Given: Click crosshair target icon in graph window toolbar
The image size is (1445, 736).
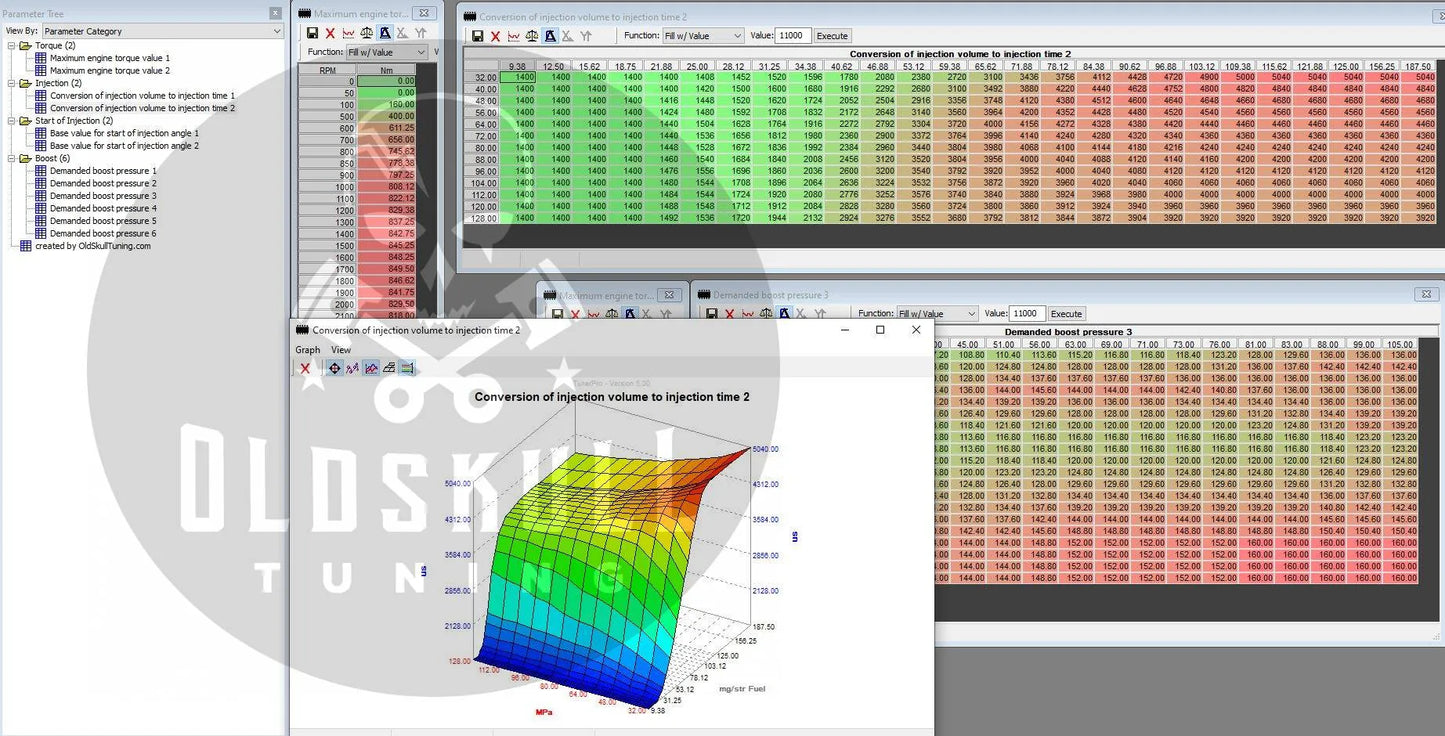Looking at the screenshot, I should pos(334,368).
